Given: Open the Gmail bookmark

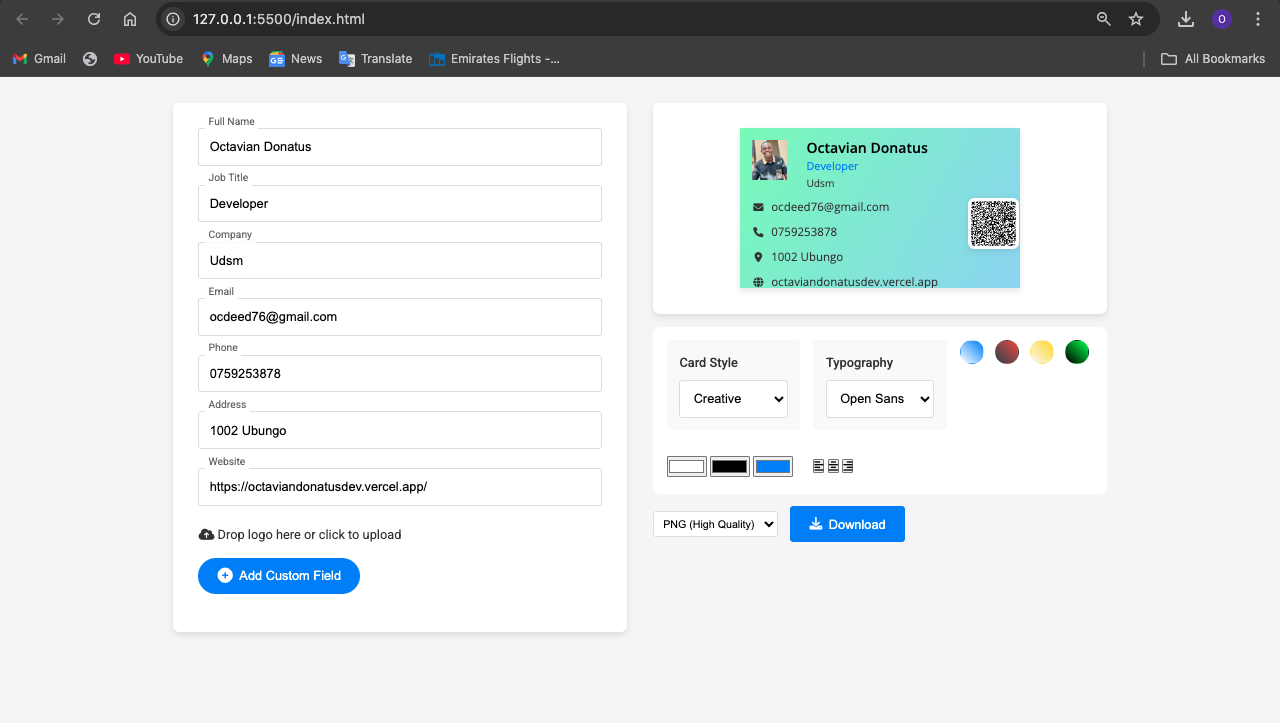Looking at the screenshot, I should 39,59.
